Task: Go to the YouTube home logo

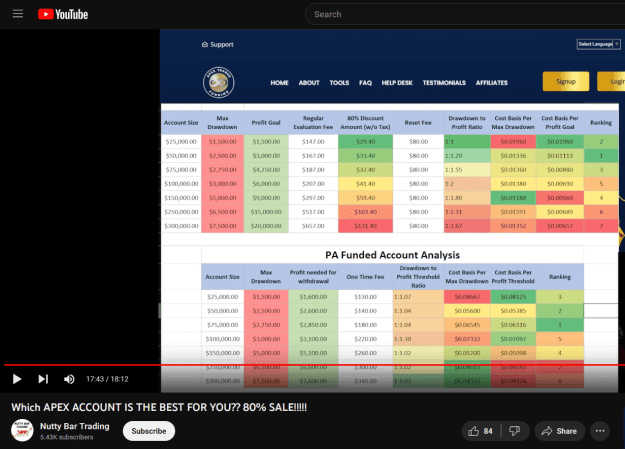Action: (x=63, y=14)
